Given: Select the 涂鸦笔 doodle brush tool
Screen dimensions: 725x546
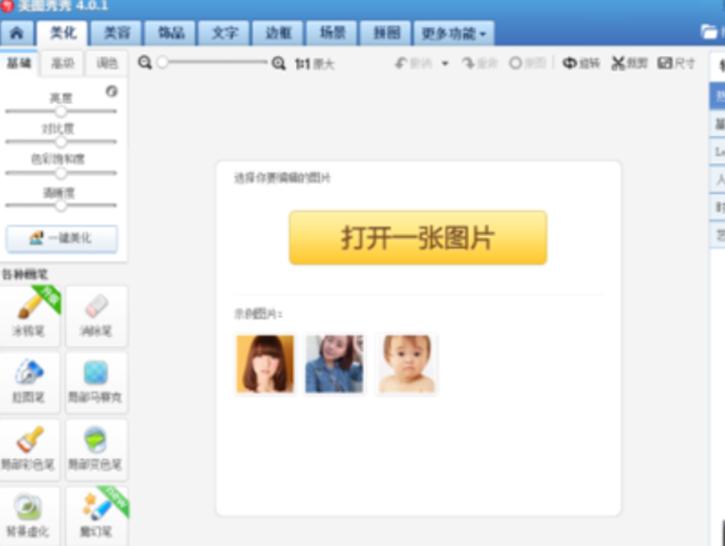Looking at the screenshot, I should coord(30,316).
